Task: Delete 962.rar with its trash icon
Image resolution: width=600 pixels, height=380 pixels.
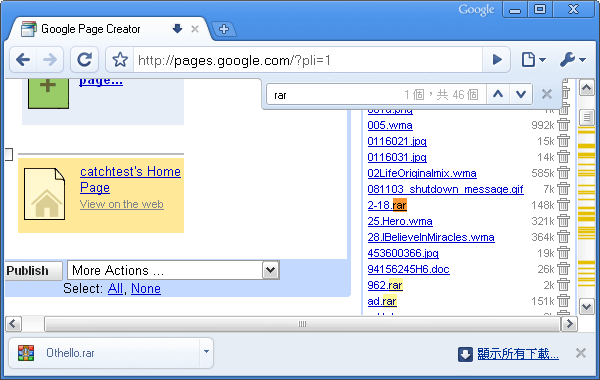Action: 563,285
